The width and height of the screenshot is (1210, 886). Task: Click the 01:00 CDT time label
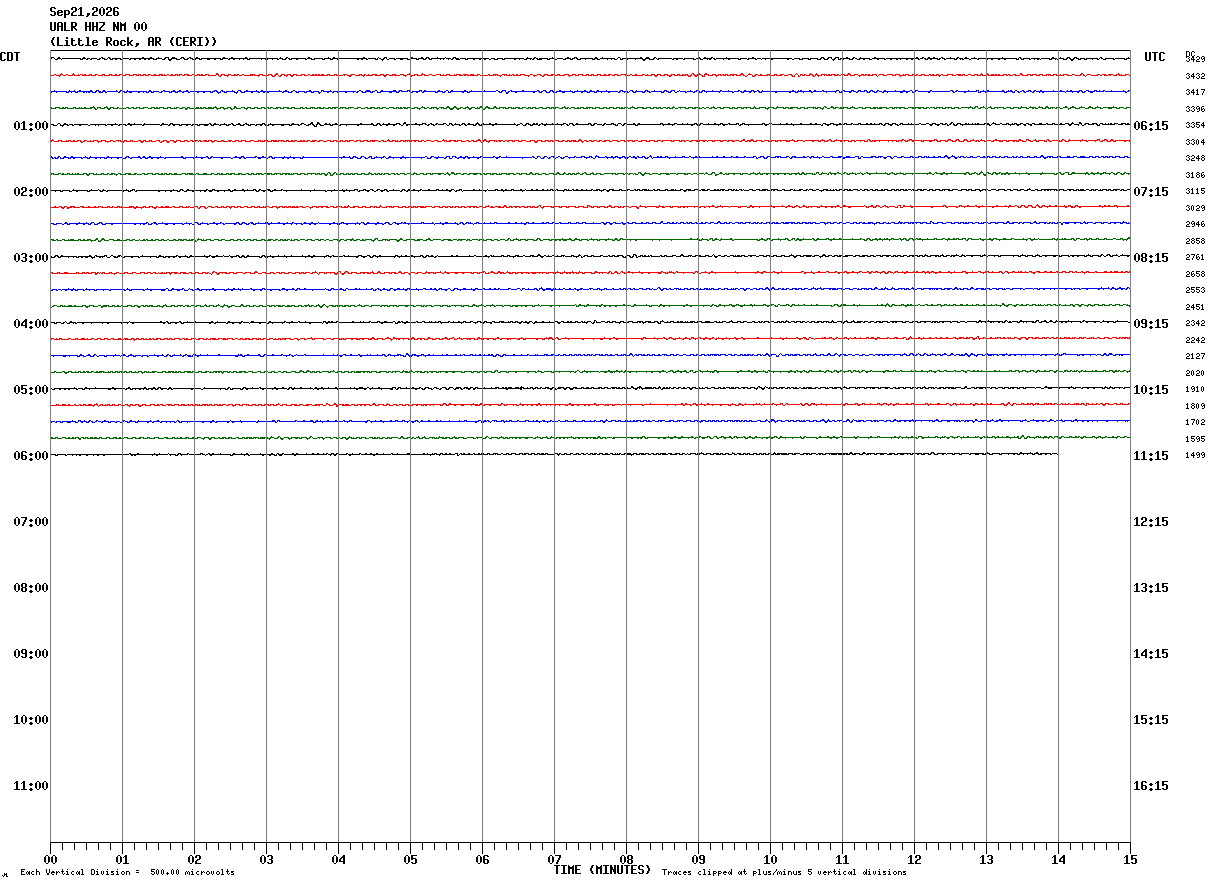point(31,126)
